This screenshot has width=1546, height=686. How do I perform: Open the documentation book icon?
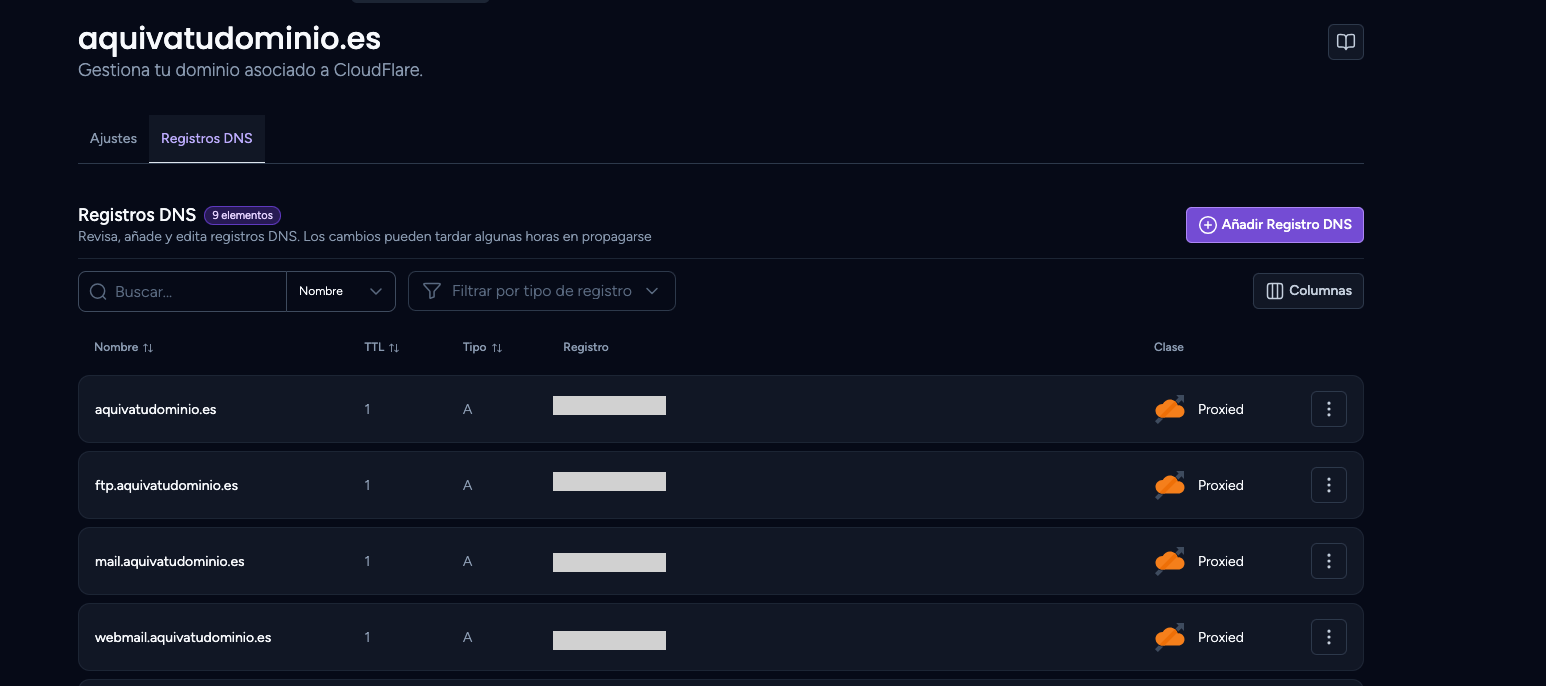click(x=1345, y=42)
